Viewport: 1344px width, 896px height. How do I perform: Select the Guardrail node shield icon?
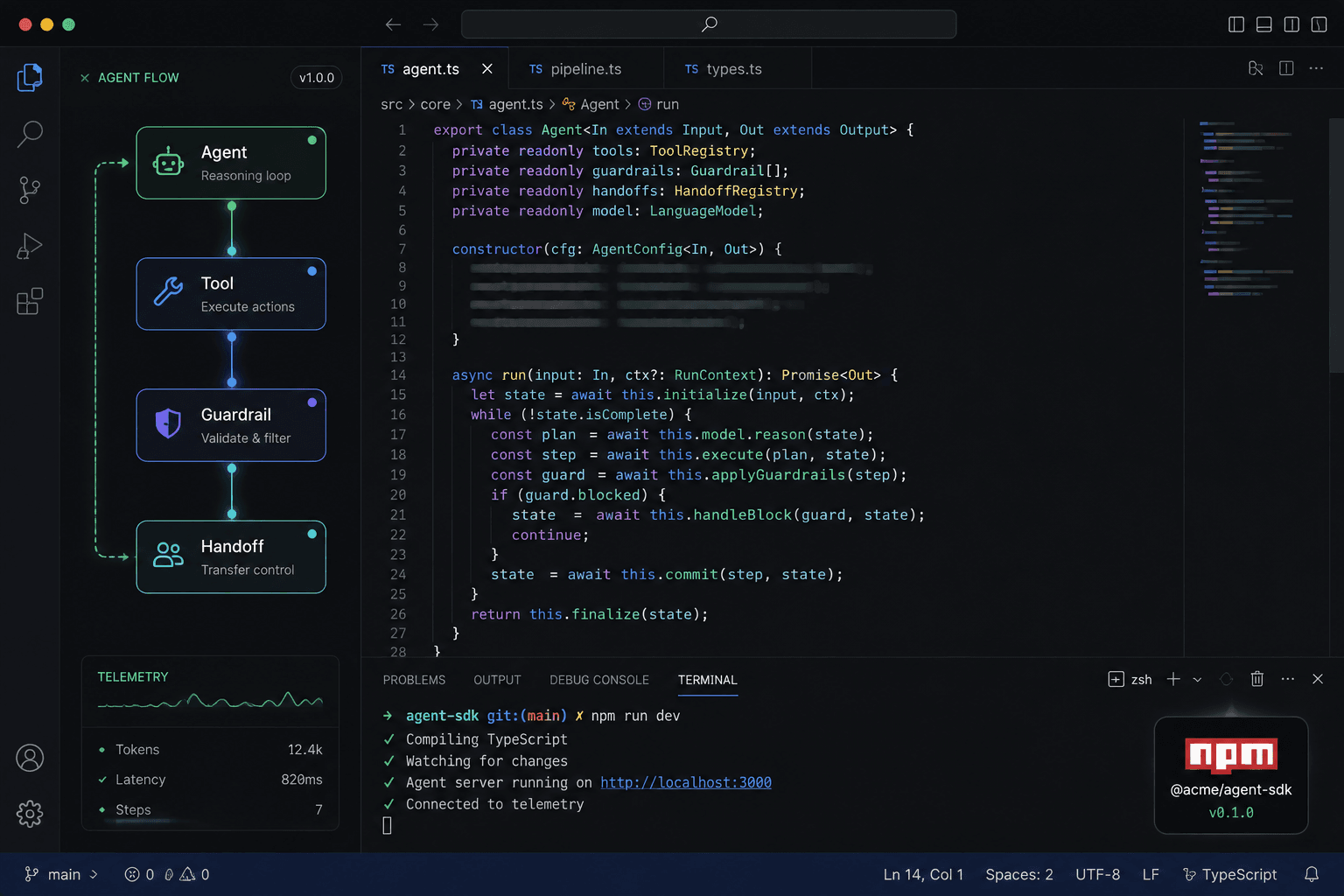(x=168, y=423)
